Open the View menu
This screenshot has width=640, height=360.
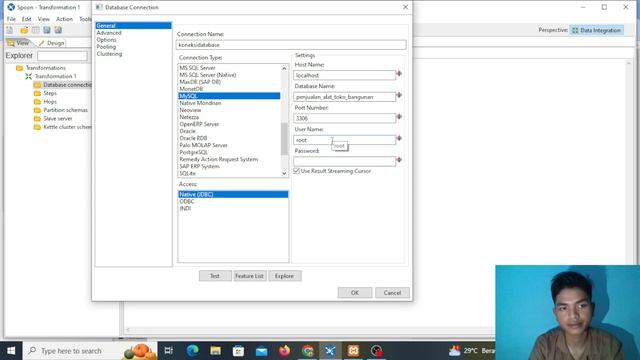coord(44,19)
